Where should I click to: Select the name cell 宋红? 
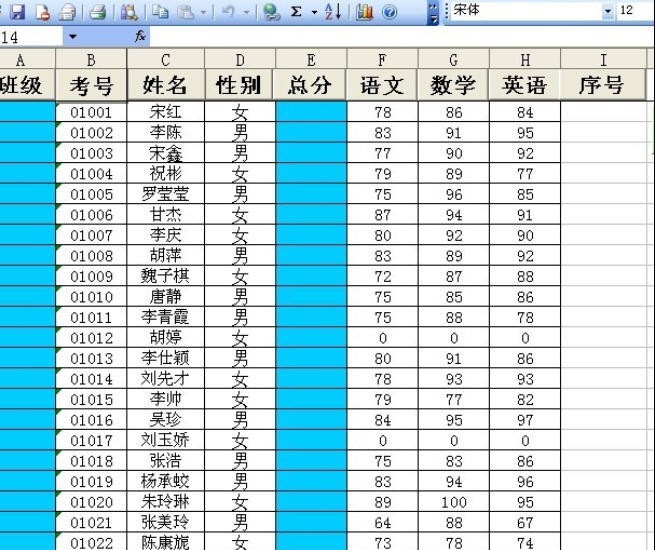point(166,112)
